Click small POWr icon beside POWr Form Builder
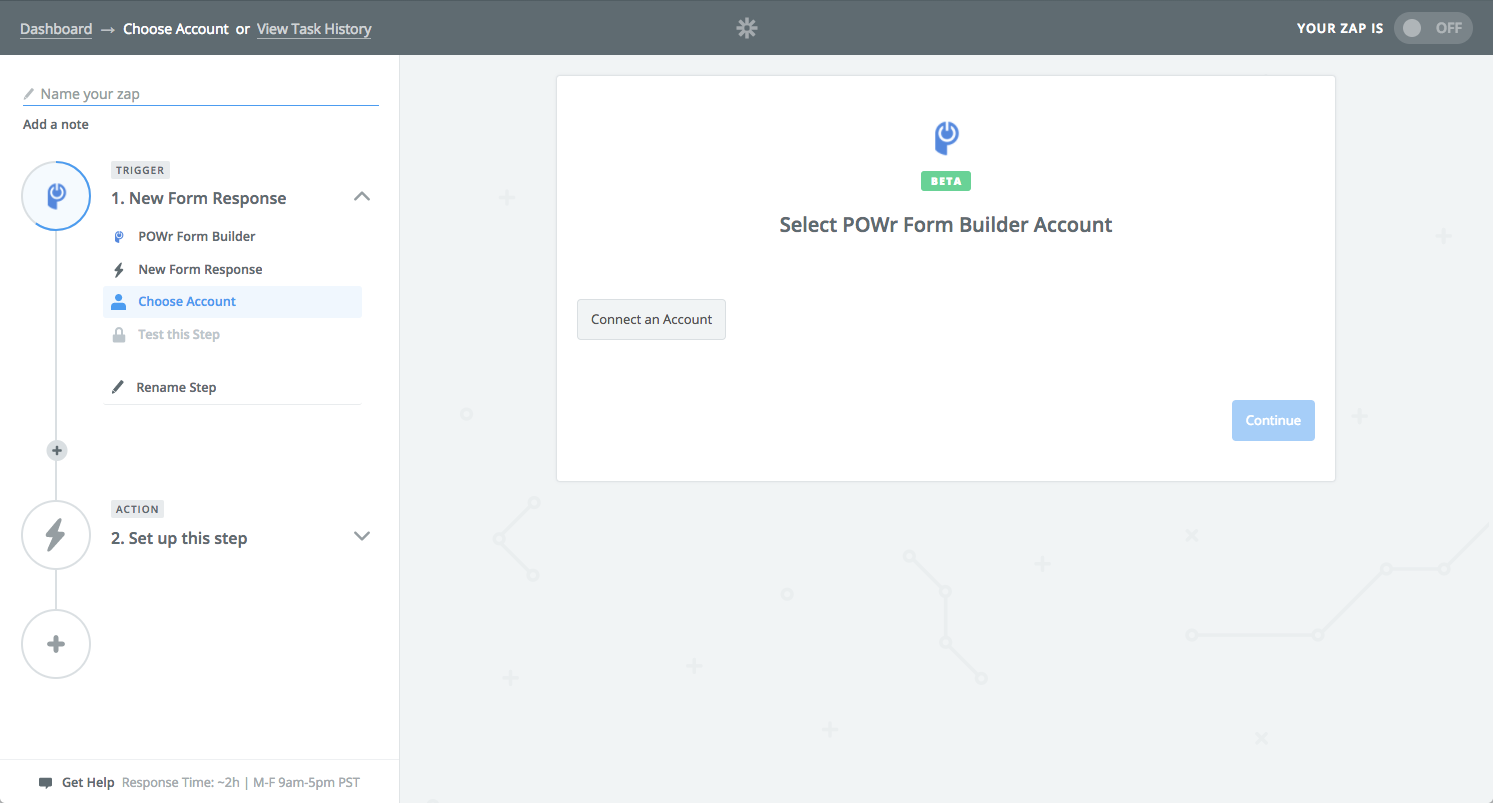The width and height of the screenshot is (1493, 803). coord(118,237)
